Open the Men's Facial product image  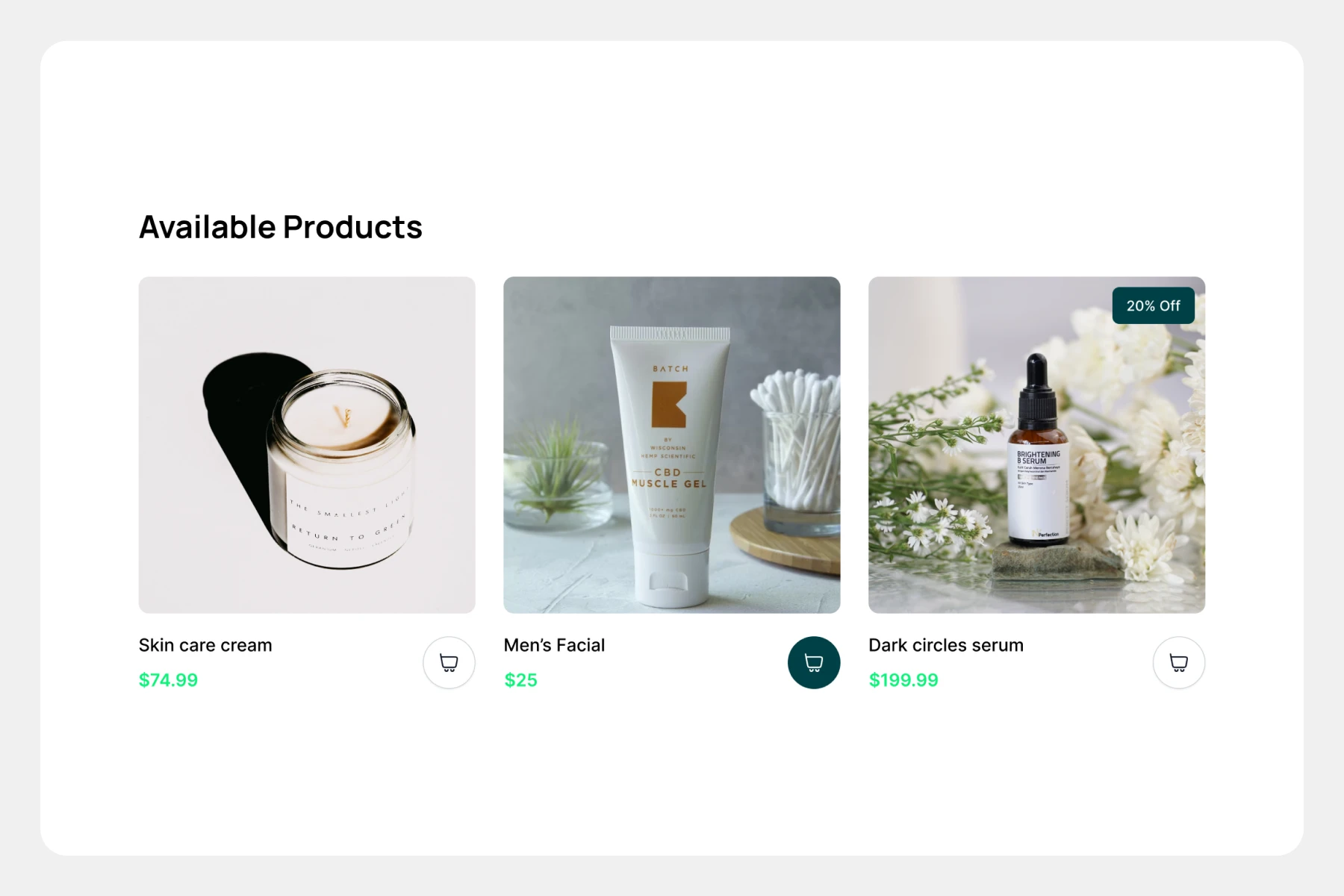click(672, 445)
